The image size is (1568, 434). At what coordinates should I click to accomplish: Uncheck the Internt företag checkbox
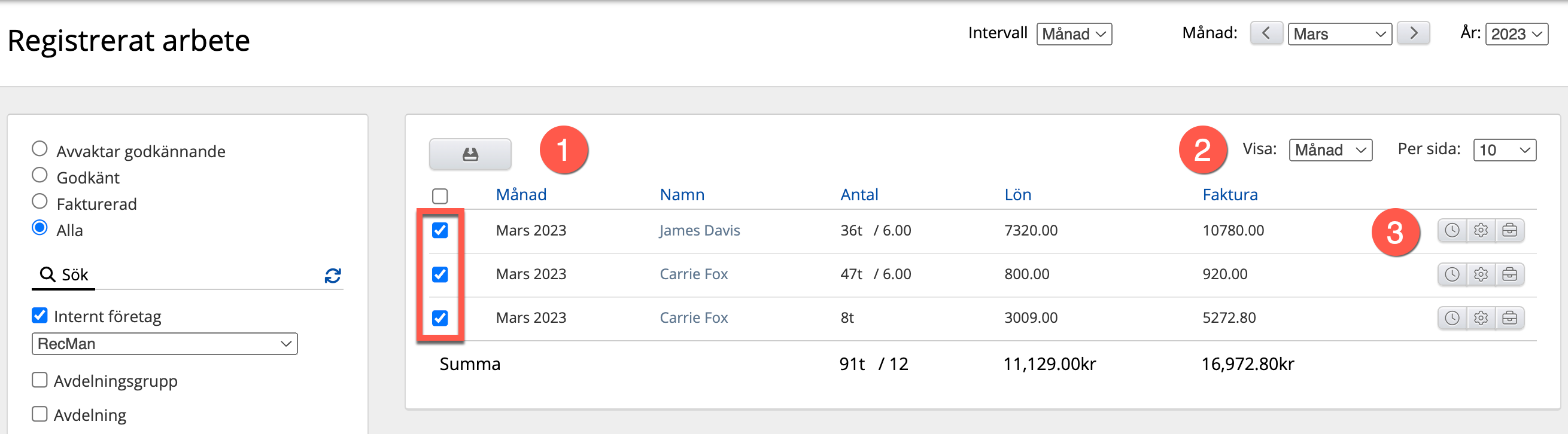point(39,315)
